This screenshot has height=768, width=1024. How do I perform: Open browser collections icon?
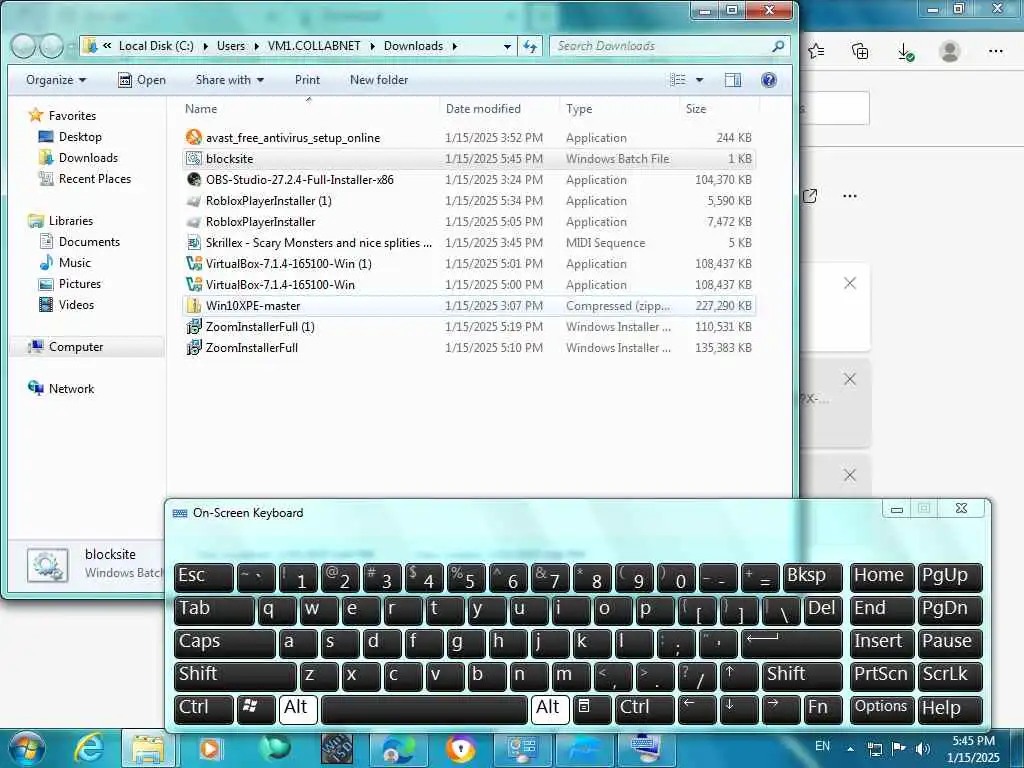pos(861,51)
